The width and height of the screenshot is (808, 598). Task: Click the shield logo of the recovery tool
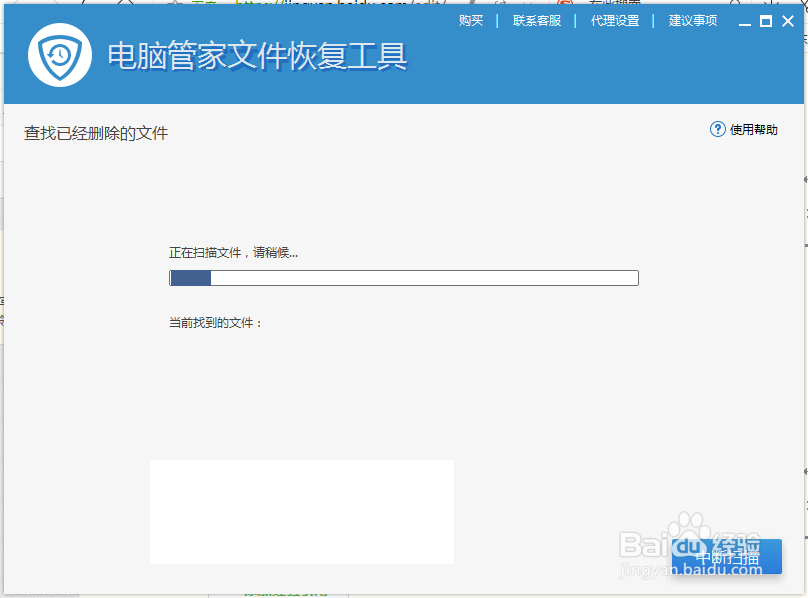60,55
